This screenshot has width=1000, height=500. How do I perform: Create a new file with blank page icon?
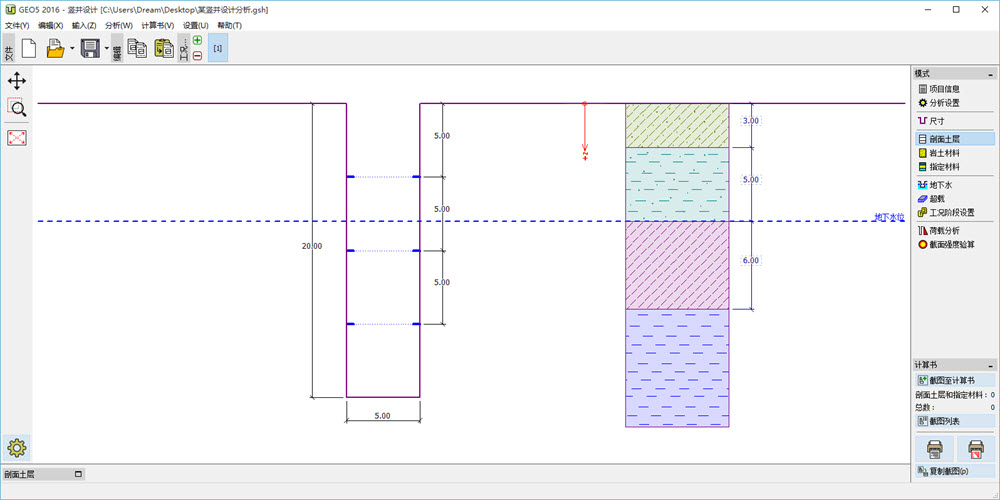click(29, 48)
